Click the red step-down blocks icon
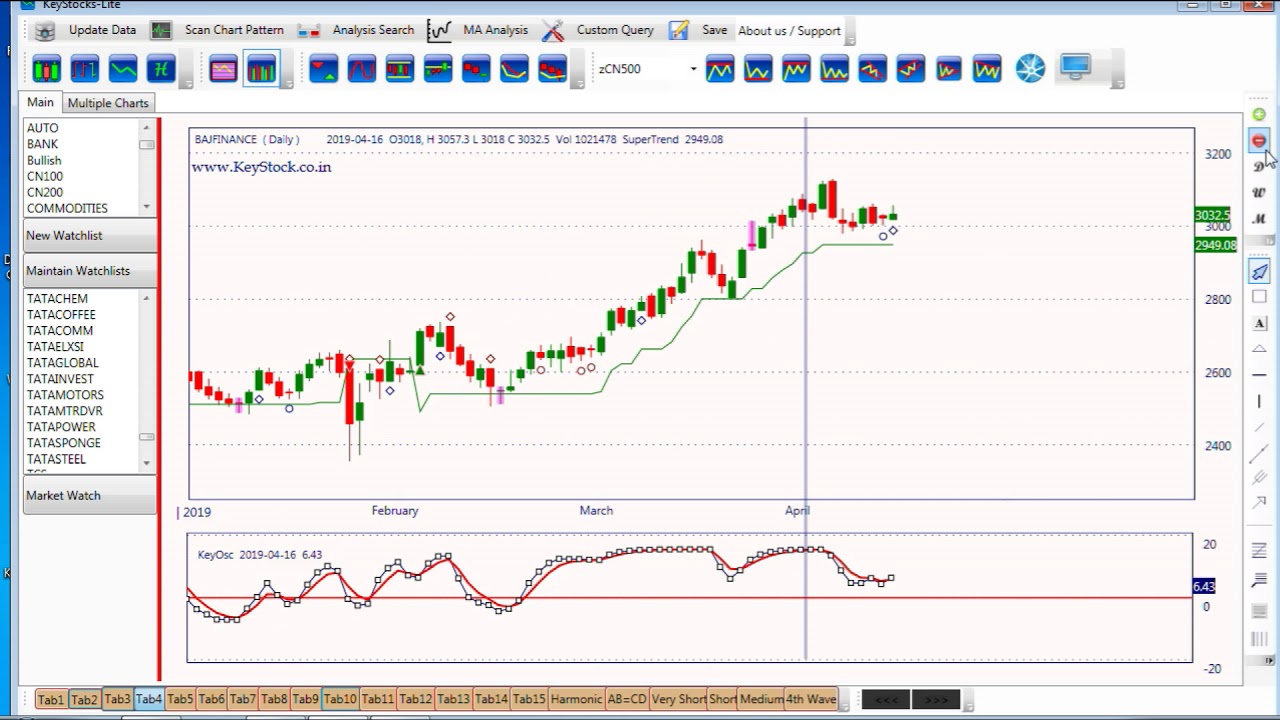The image size is (1280, 720). coord(551,69)
